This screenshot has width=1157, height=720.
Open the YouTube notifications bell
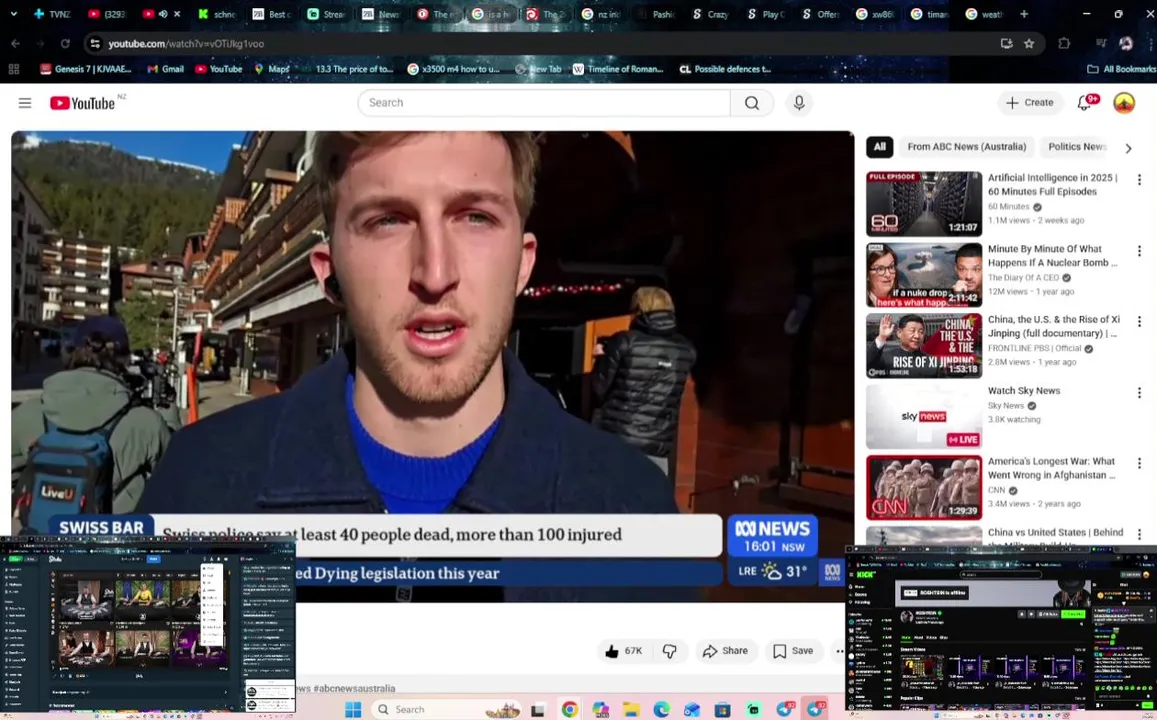click(1084, 103)
